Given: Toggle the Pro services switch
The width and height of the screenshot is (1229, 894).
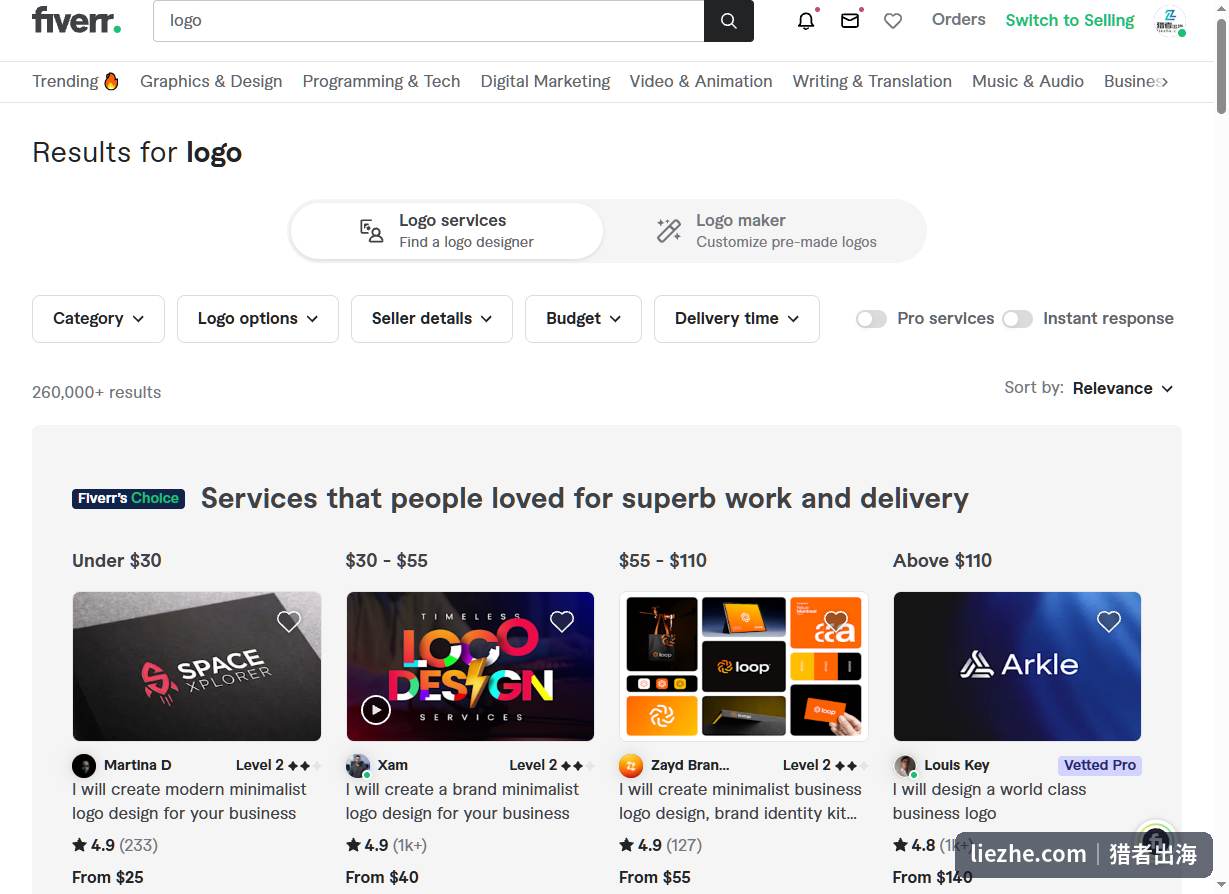Looking at the screenshot, I should pos(871,319).
